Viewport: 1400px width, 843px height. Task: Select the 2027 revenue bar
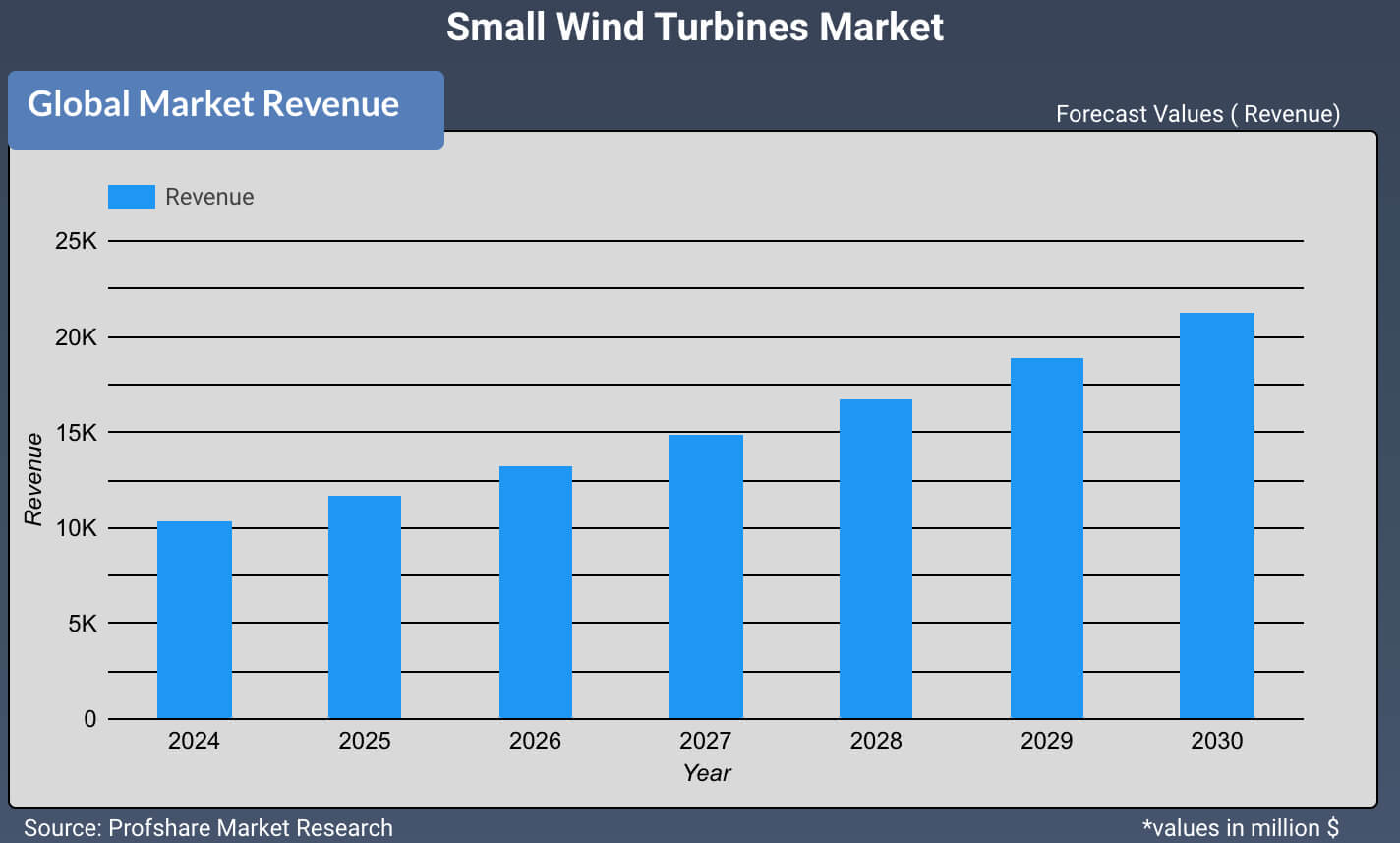(706, 576)
